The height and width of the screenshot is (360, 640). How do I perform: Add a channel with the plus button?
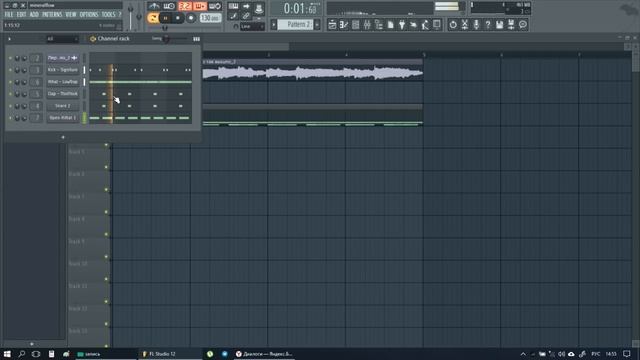pos(63,137)
